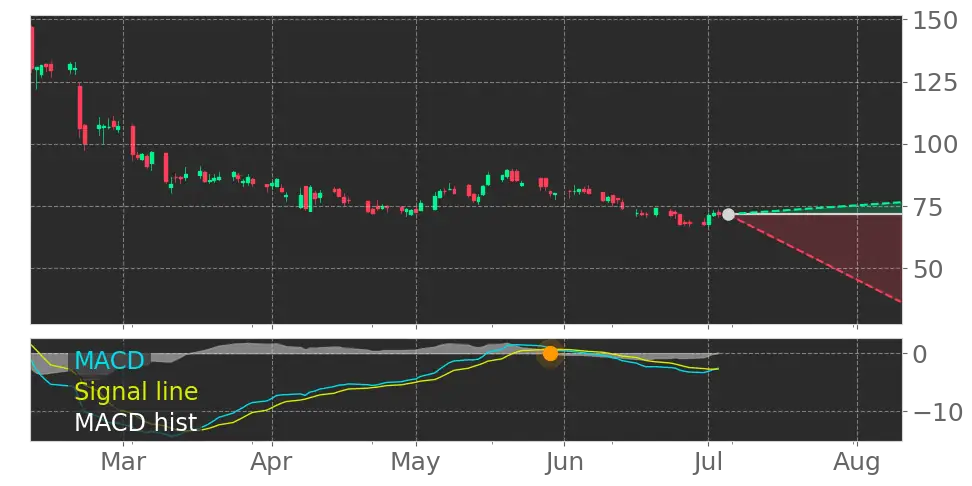Click the orange MACD crossover marker
972x486 pixels.
pyautogui.click(x=550, y=354)
